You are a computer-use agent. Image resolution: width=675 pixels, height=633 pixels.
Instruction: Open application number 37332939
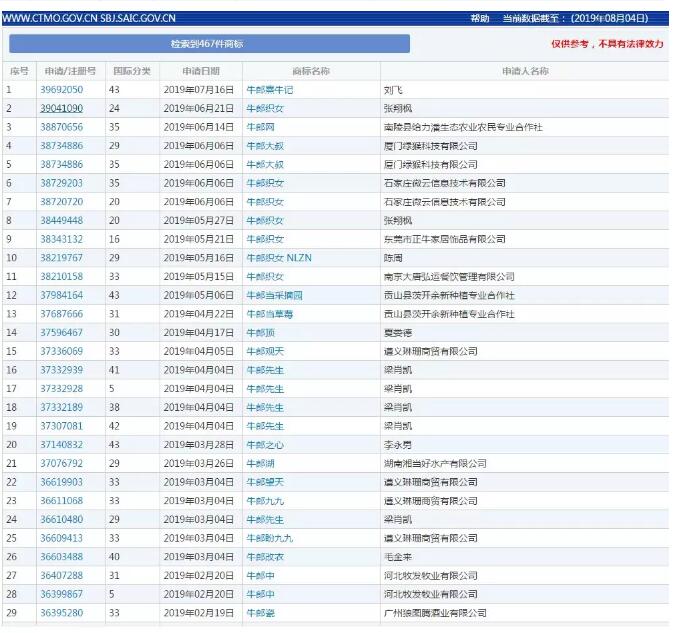tap(62, 370)
